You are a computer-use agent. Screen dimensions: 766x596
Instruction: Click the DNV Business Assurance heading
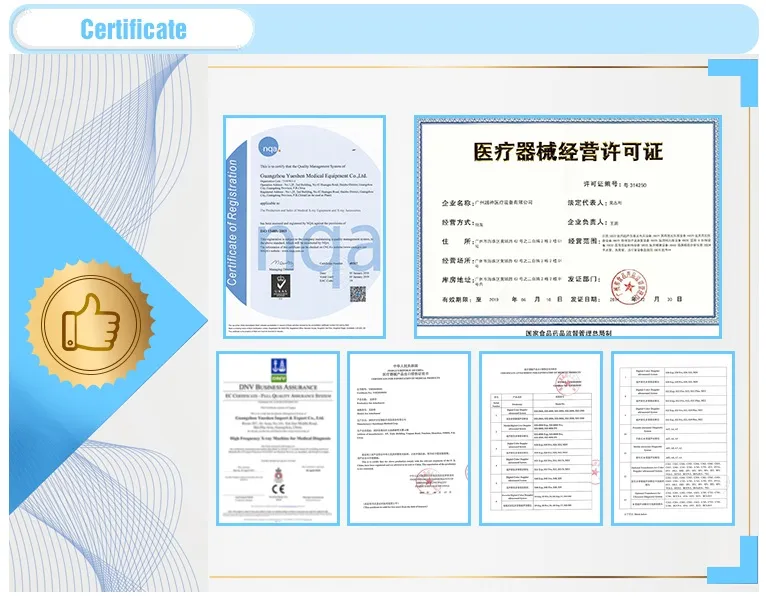tap(278, 381)
